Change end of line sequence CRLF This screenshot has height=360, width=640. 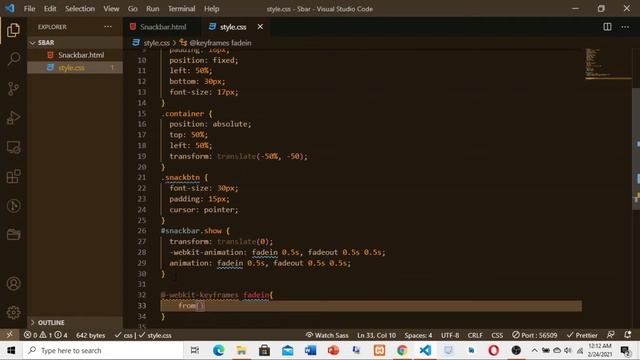(475, 335)
